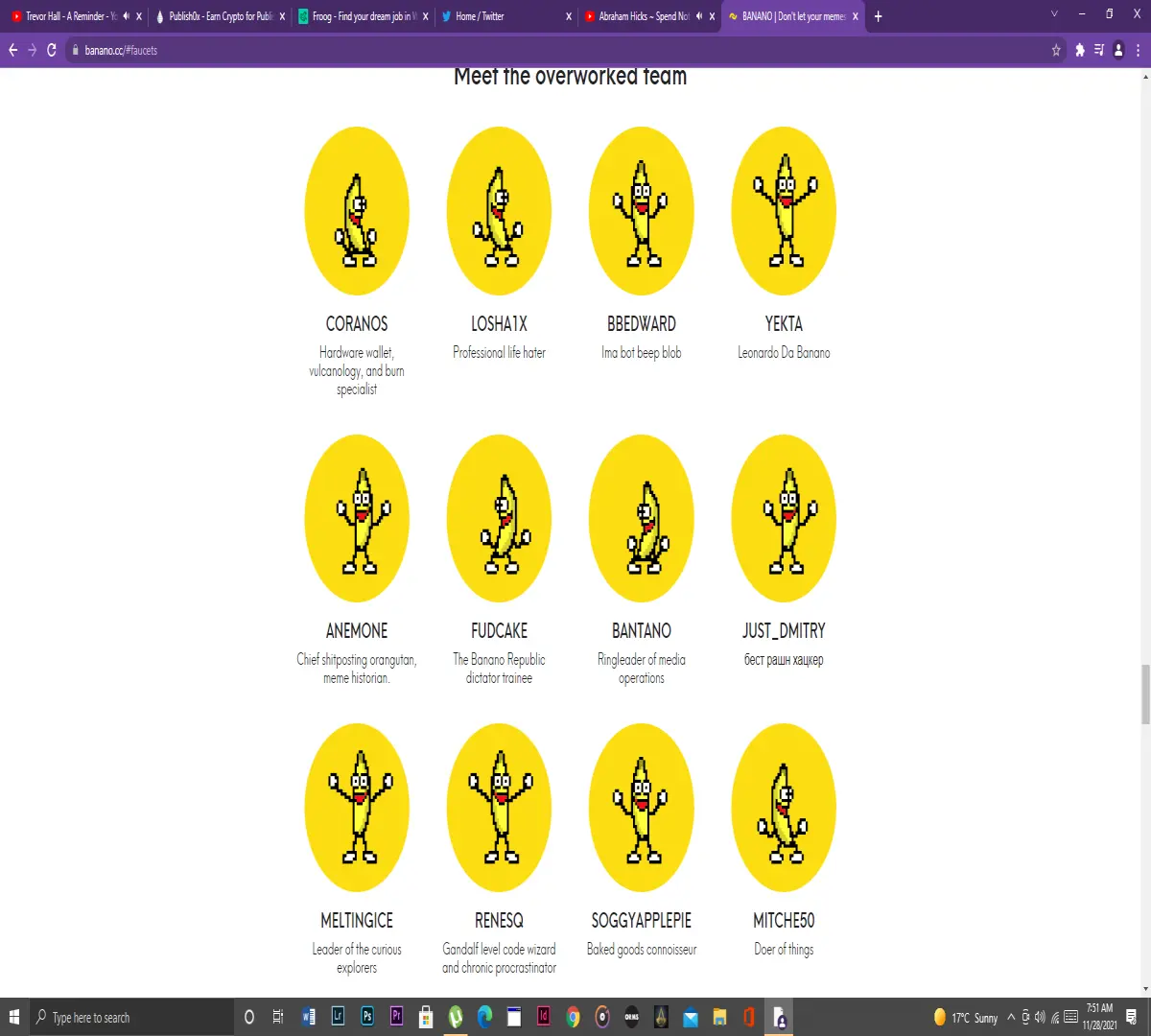Switch to the Trevor Hall YouTube tab
Screen dimensions: 1151x1036
[72, 16]
